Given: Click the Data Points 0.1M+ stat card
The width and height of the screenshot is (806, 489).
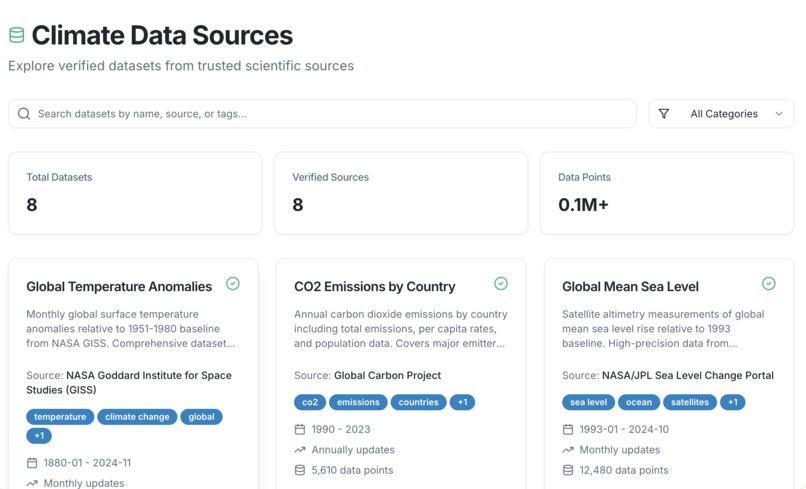Looking at the screenshot, I should tap(667, 193).
